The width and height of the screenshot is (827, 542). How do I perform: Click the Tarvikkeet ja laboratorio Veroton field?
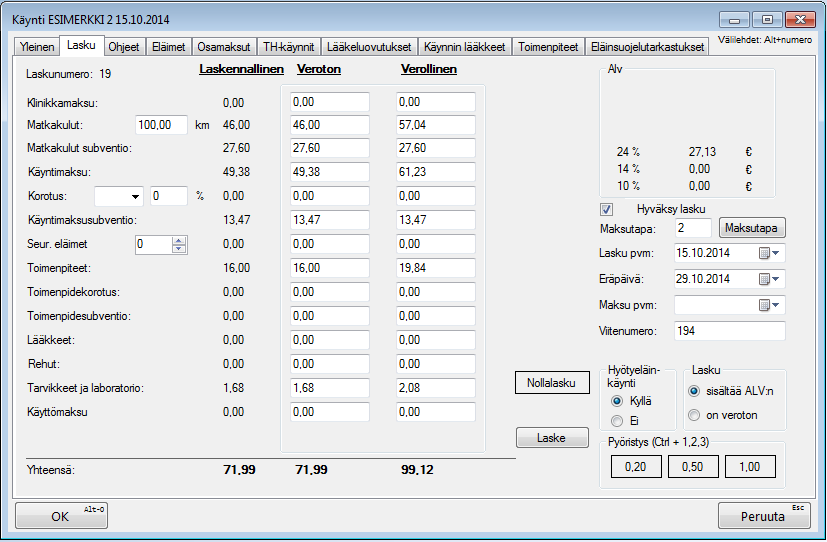(330, 388)
